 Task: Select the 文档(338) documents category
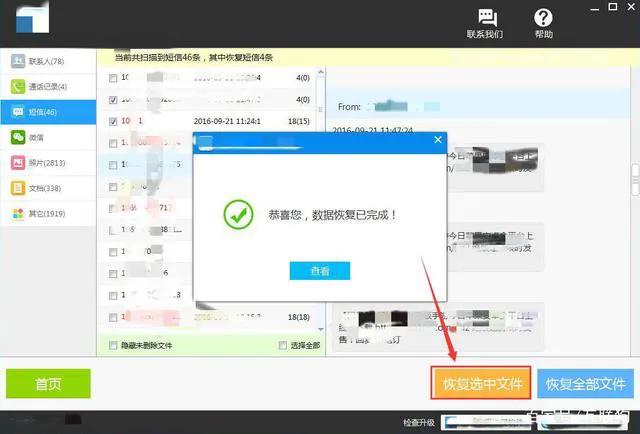(48, 188)
